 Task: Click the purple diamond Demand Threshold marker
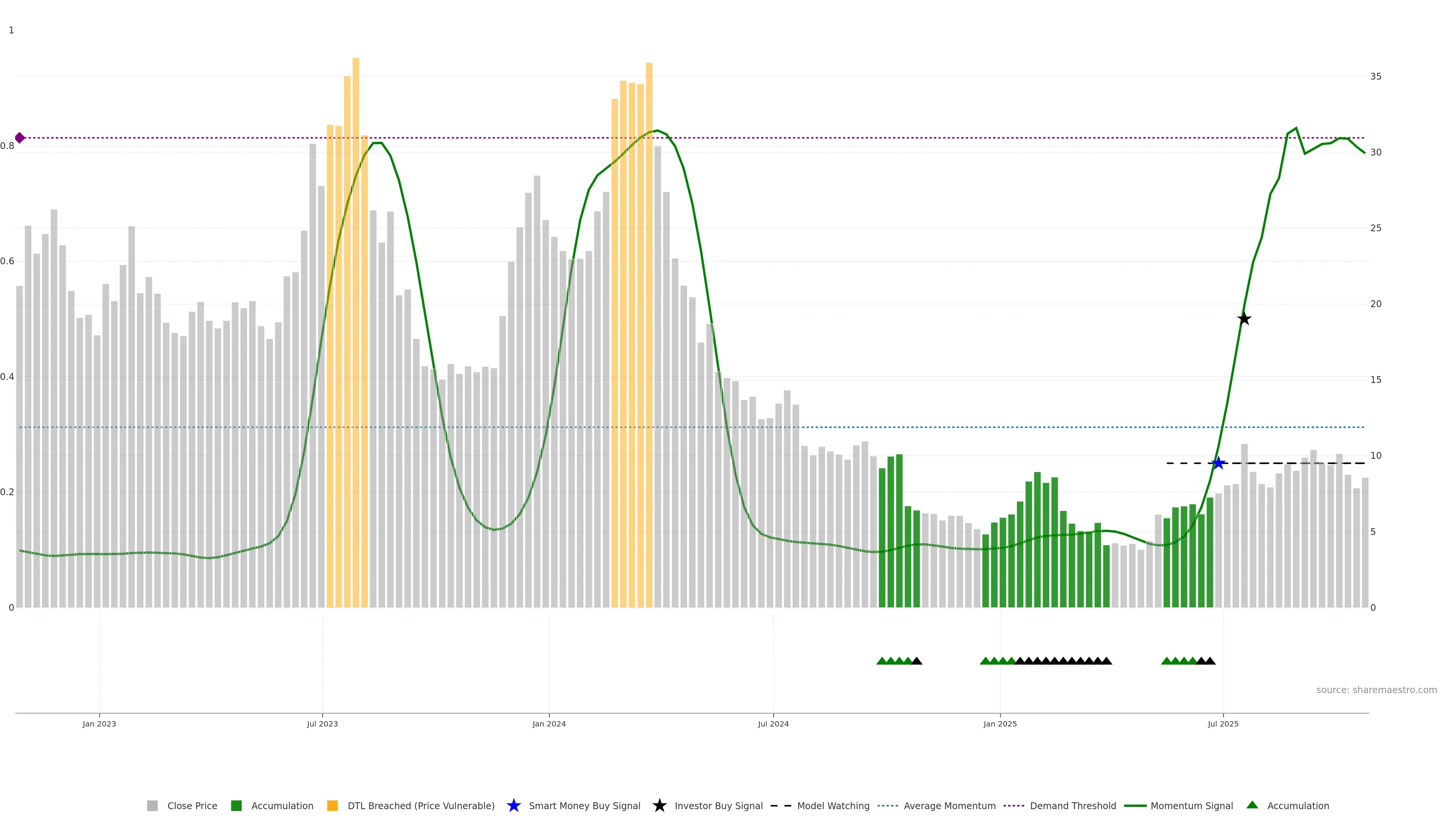click(20, 138)
